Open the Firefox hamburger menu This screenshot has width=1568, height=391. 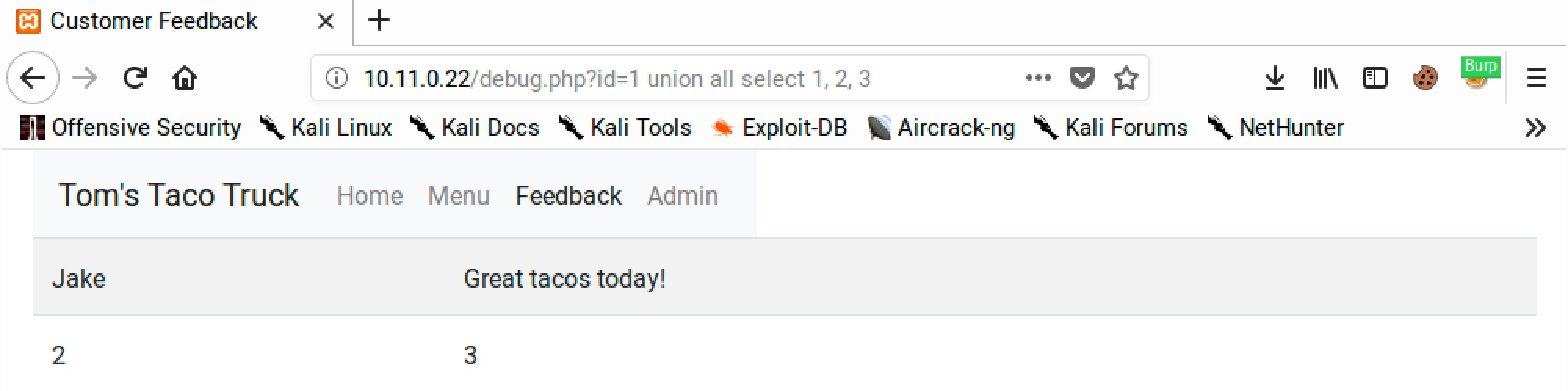pyautogui.click(x=1537, y=78)
